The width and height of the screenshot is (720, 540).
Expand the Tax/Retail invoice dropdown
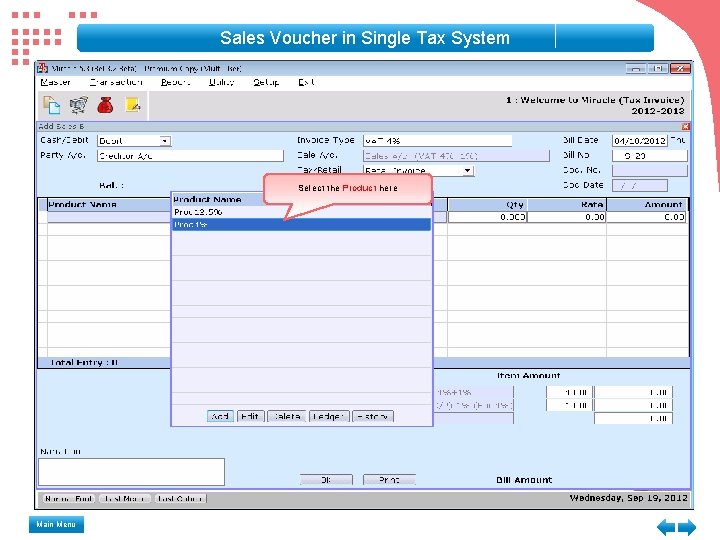coord(467,170)
